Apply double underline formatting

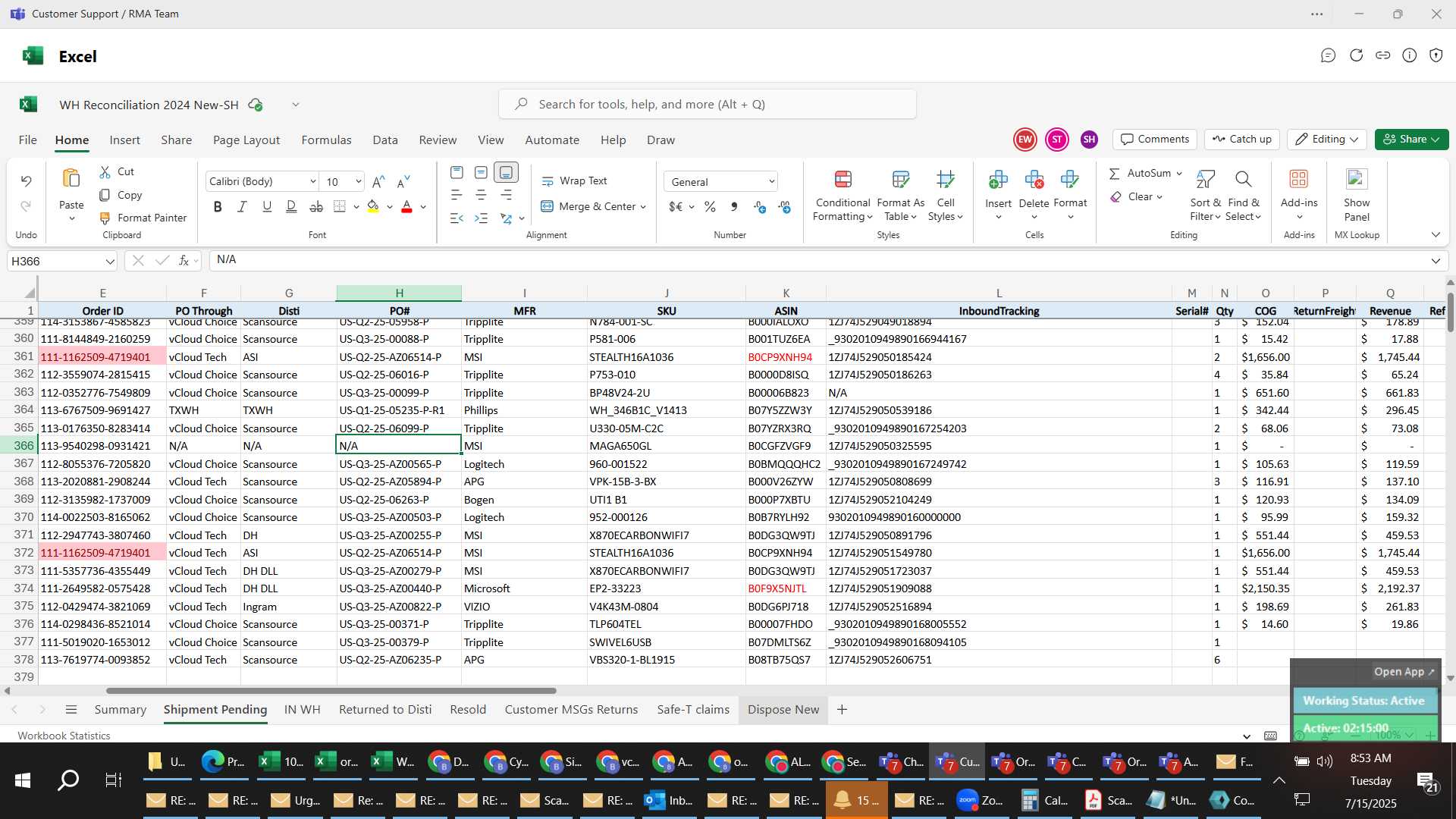pos(291,206)
